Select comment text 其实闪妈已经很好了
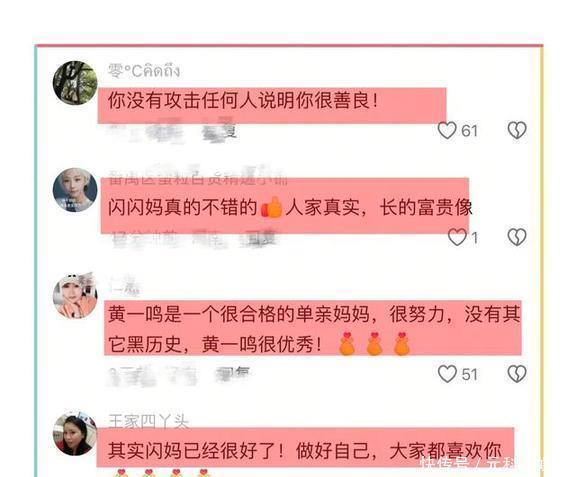The height and width of the screenshot is (477, 576). (x=195, y=451)
